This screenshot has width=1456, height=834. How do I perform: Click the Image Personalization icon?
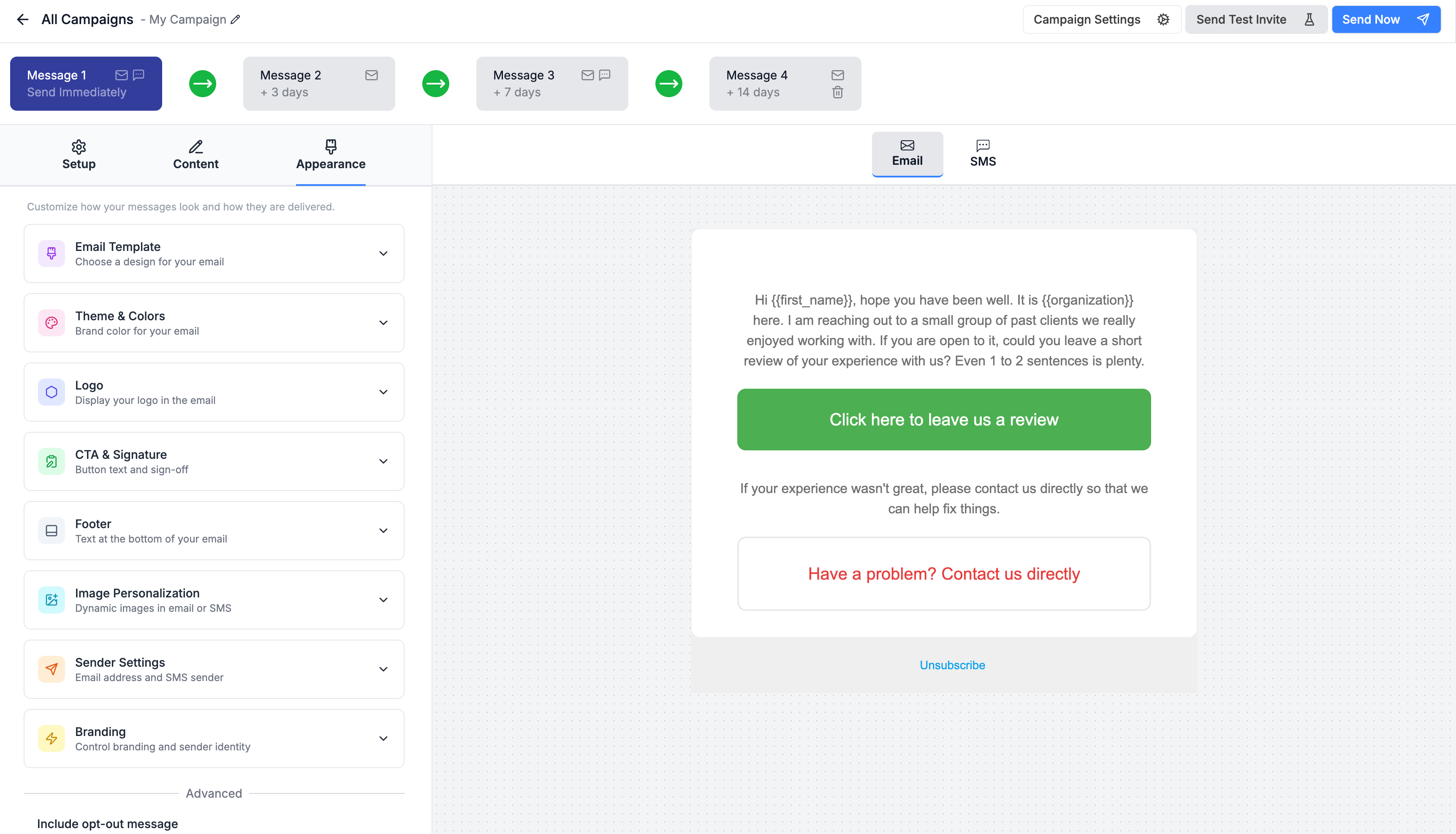click(52, 600)
